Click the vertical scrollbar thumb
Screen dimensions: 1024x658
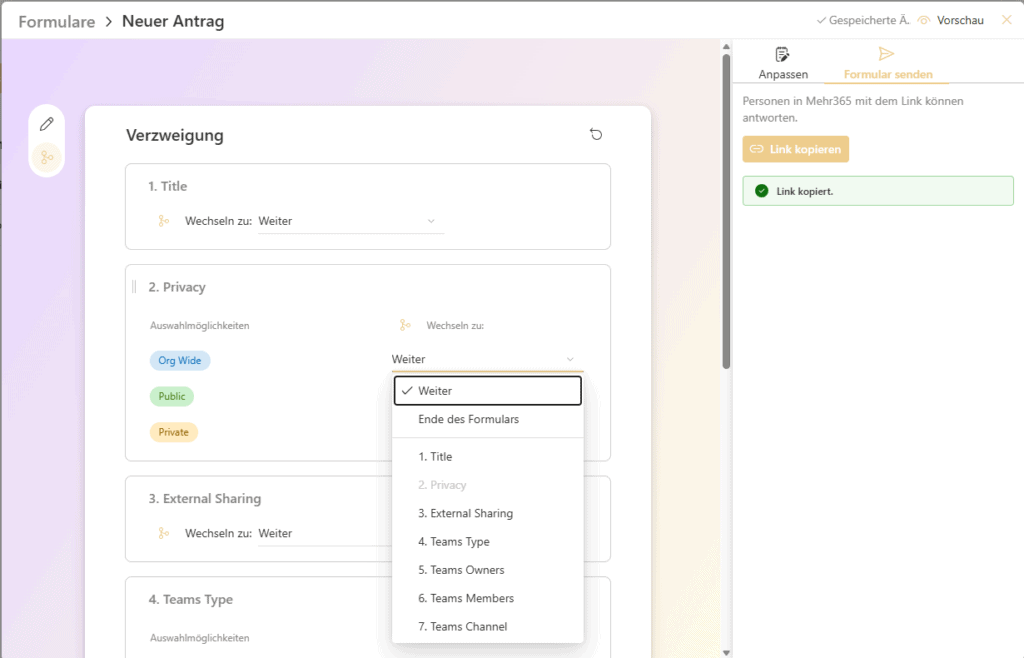(726, 212)
